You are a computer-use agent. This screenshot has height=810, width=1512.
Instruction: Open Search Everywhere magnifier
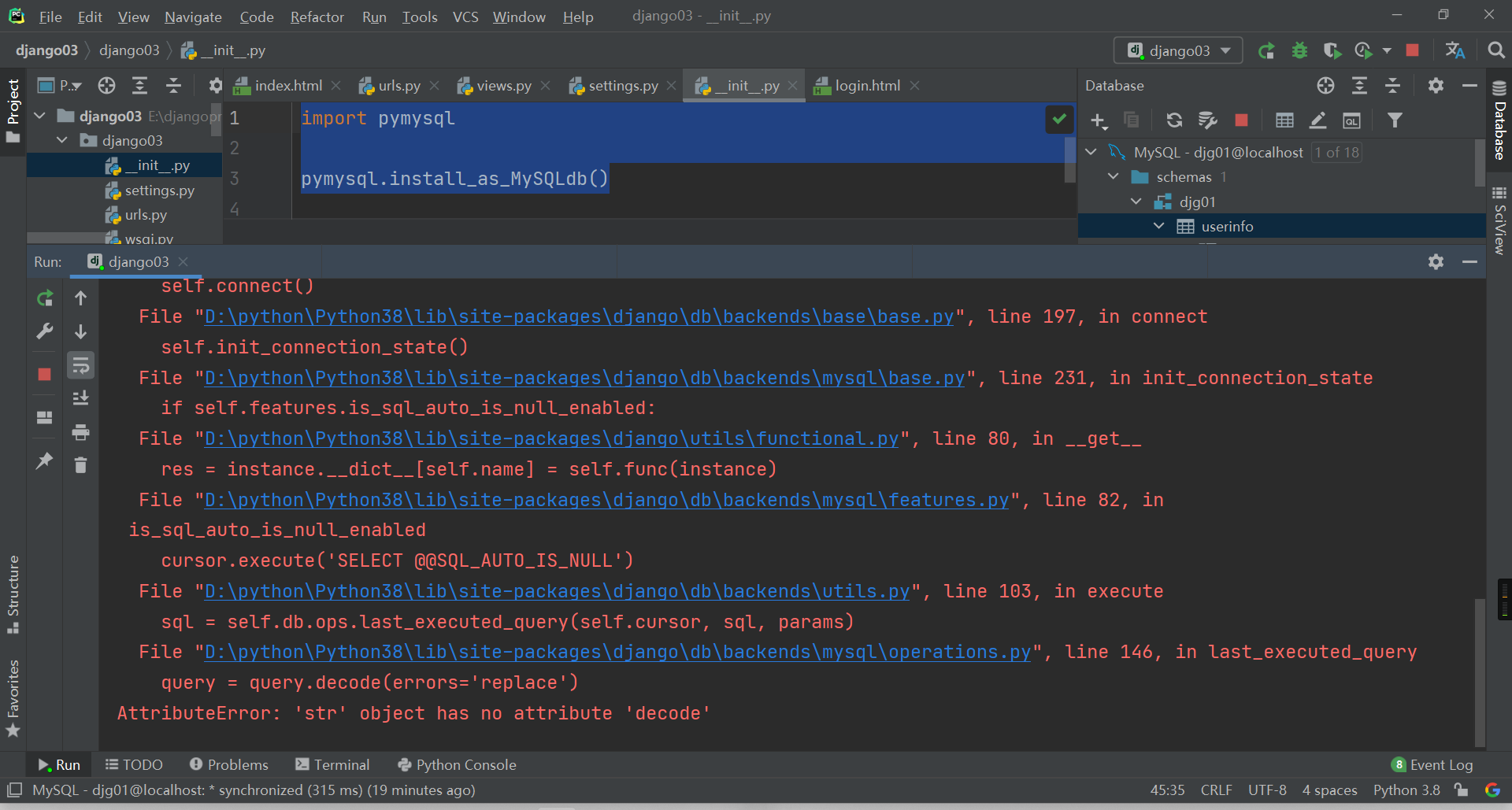pyautogui.click(x=1495, y=50)
